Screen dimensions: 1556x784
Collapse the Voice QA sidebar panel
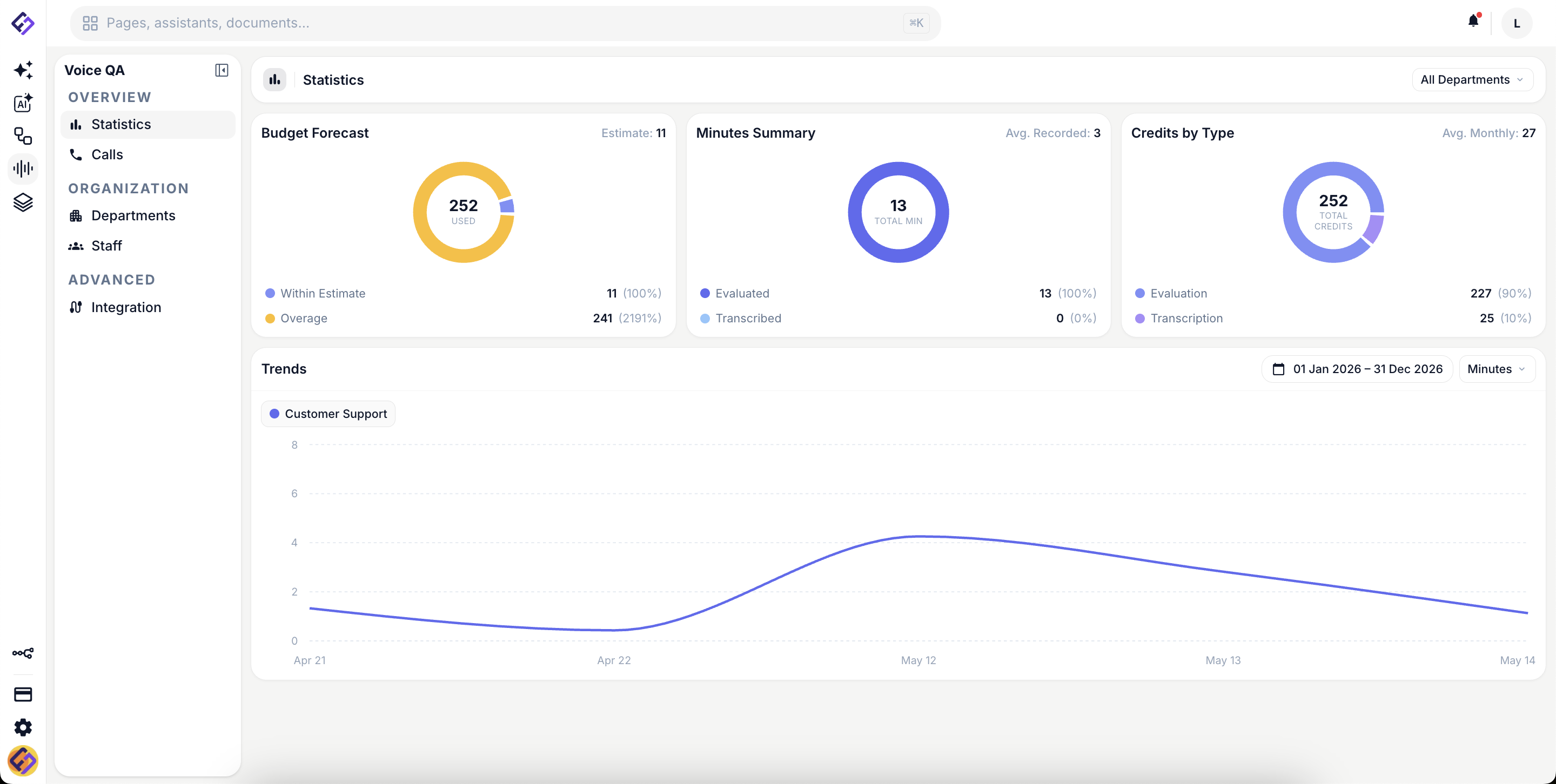coord(222,70)
